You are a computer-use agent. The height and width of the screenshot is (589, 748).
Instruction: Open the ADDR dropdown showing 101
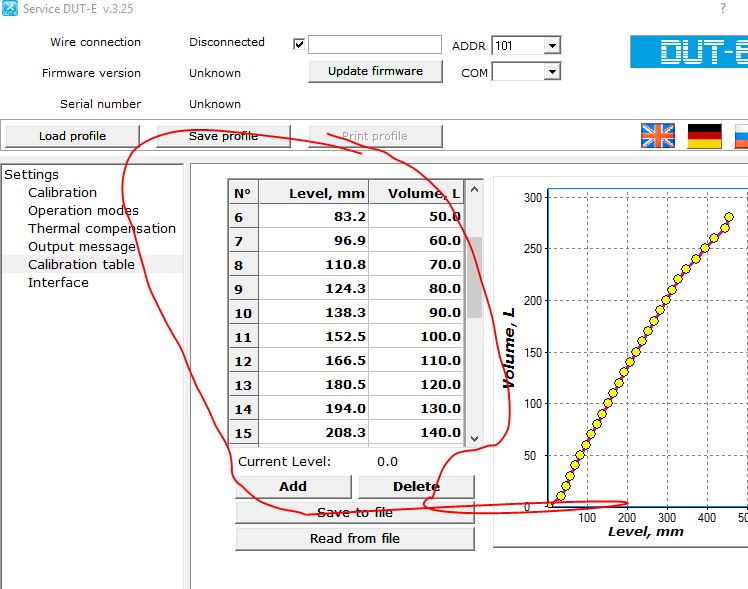tap(552, 46)
